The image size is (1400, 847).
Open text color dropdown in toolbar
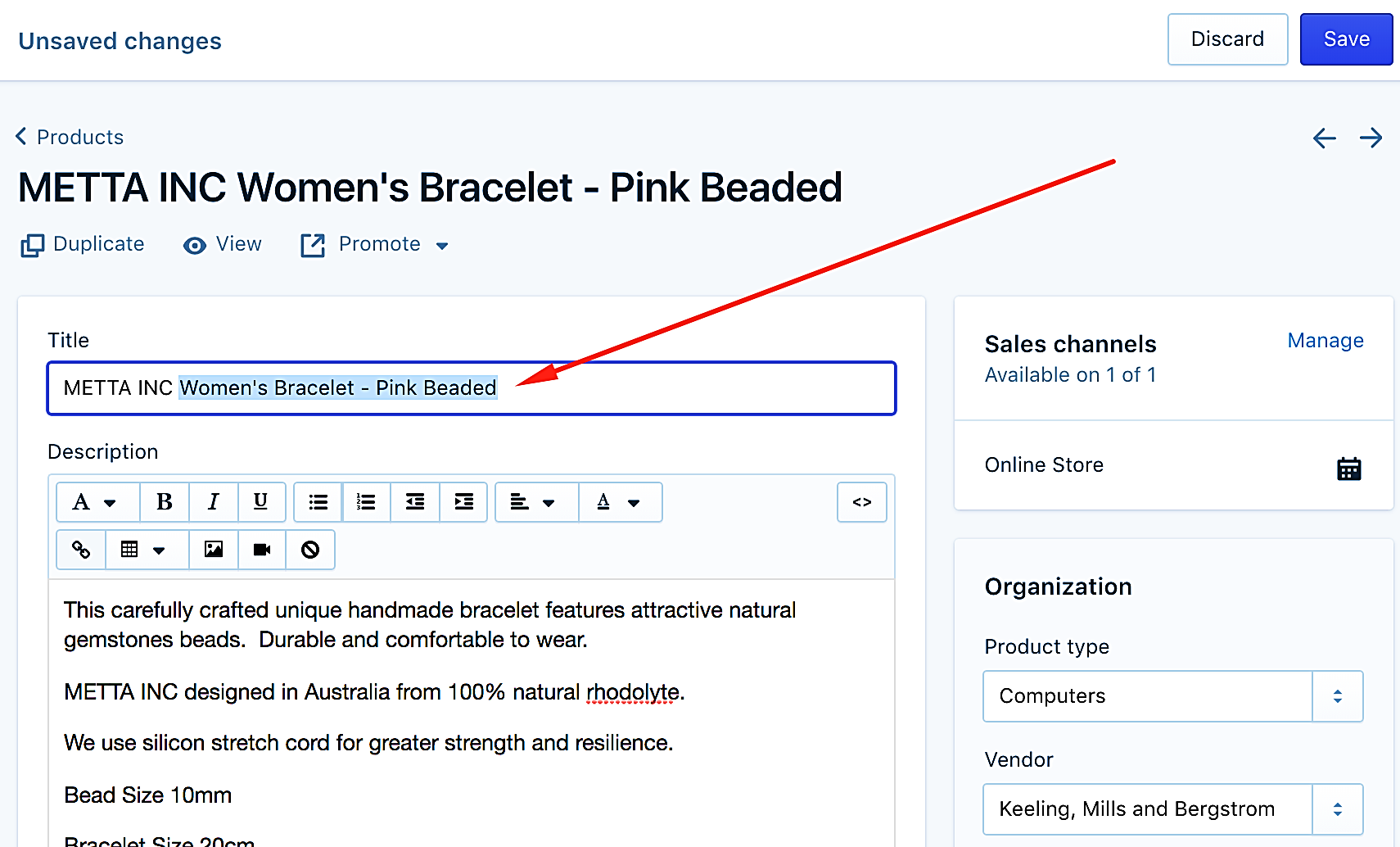(620, 502)
